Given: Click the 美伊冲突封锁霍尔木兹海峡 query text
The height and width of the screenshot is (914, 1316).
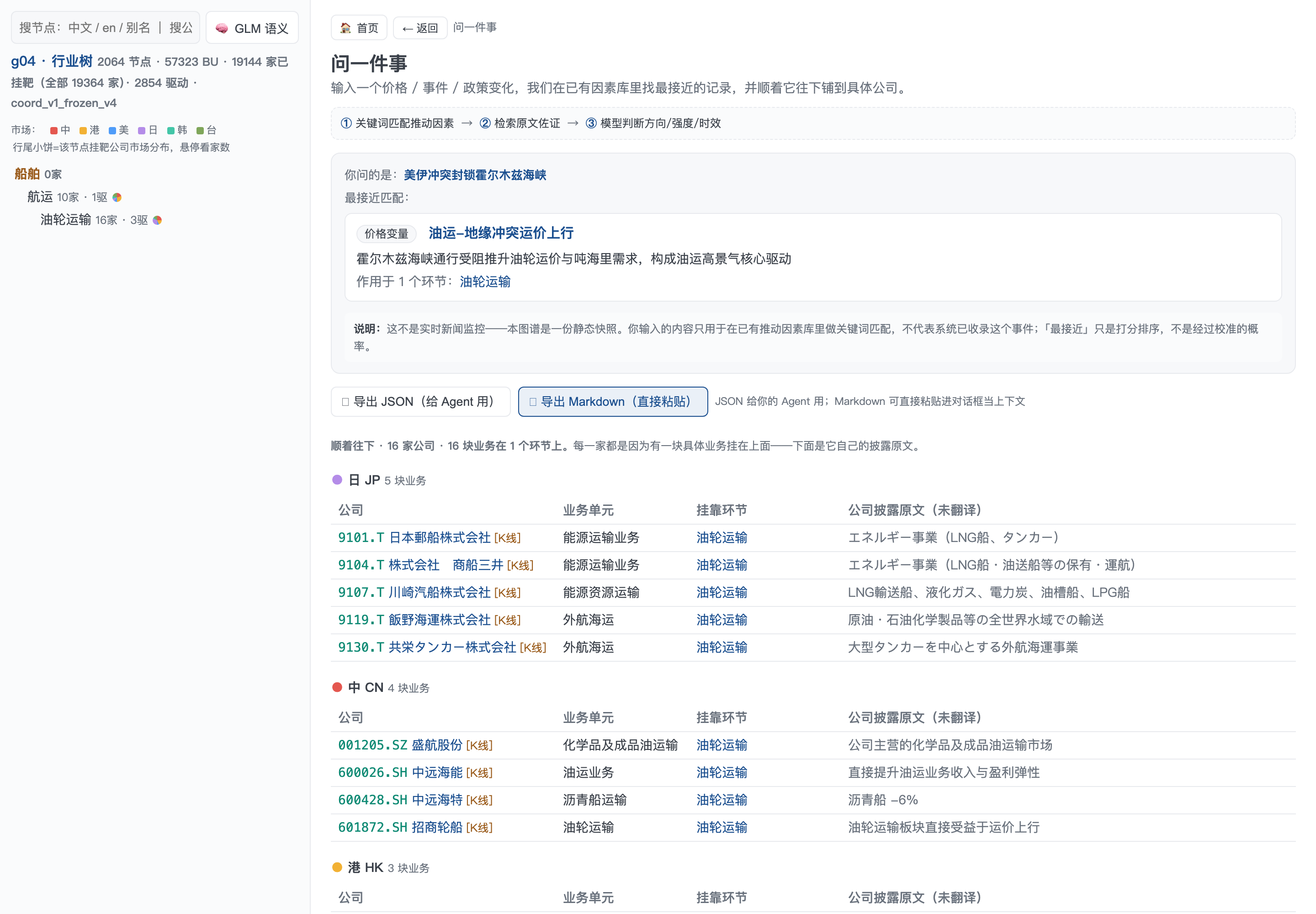Looking at the screenshot, I should [475, 175].
